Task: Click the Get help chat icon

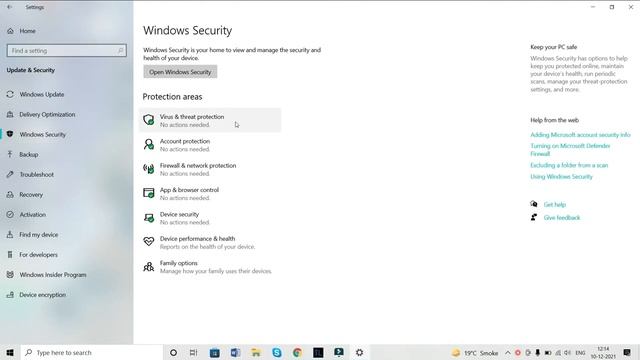Action: [534, 204]
